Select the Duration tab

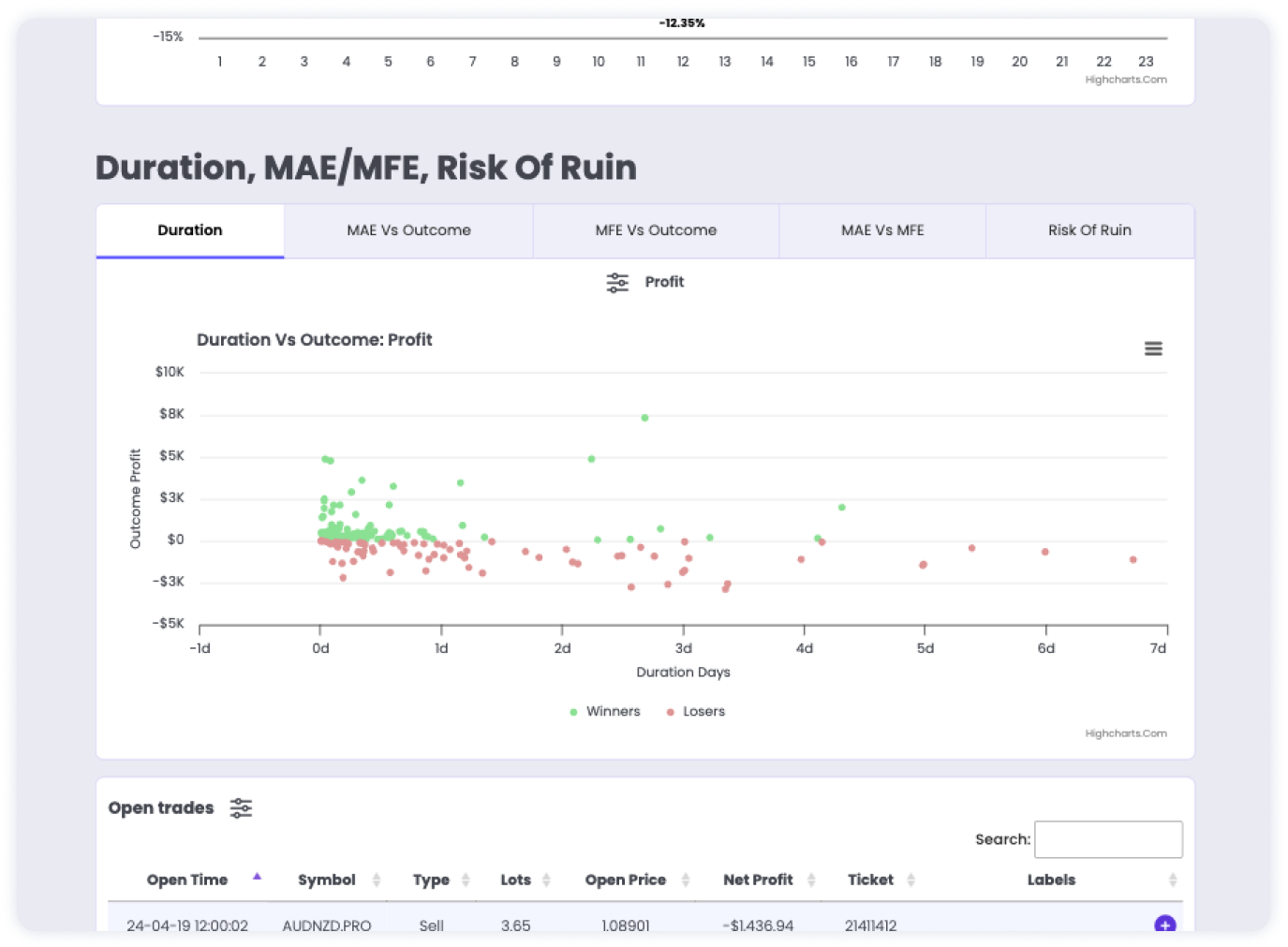pos(189,230)
